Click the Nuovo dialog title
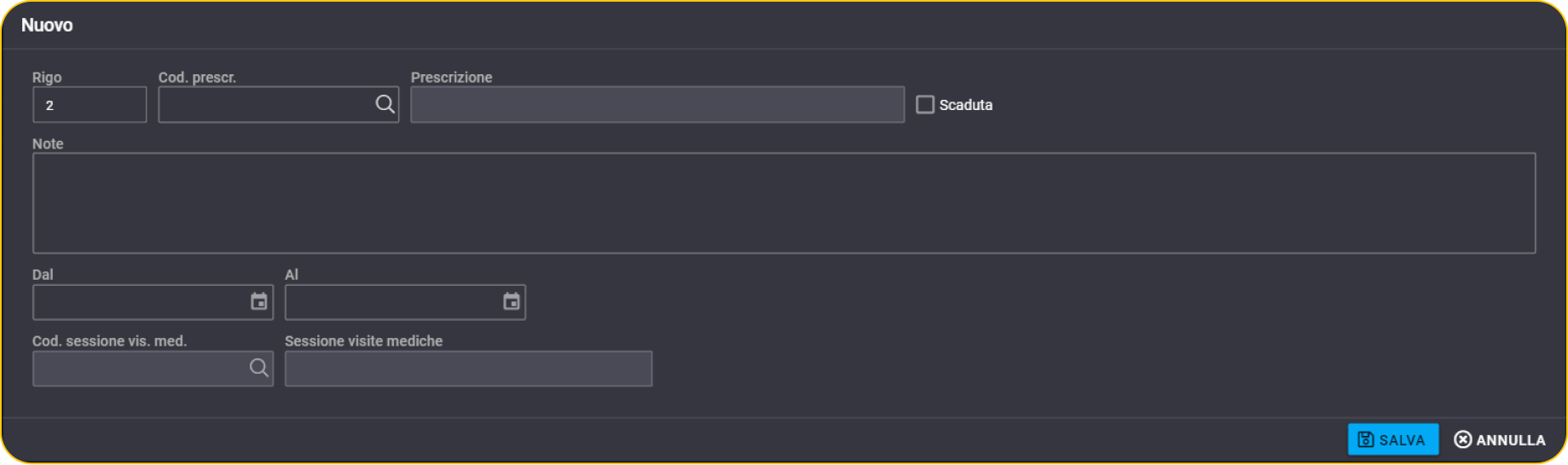This screenshot has height=465, width=1568. point(47,26)
